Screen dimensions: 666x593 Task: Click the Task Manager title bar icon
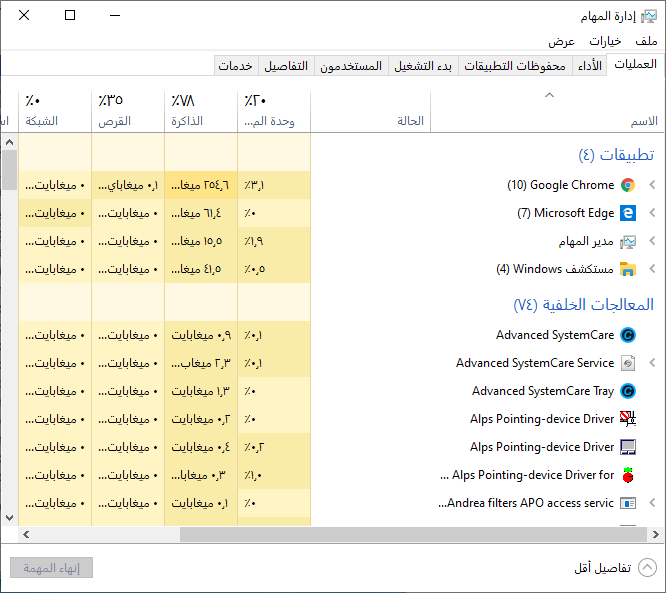point(649,17)
